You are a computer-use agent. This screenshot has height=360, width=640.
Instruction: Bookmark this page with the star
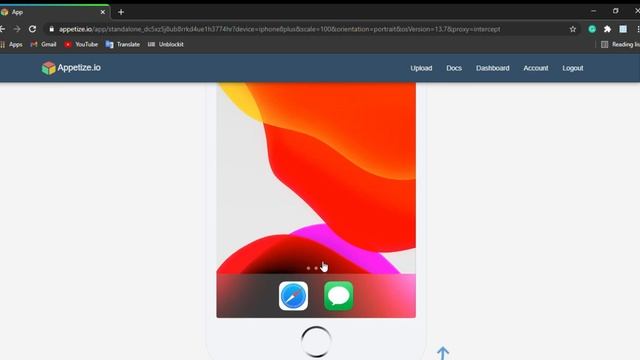[573, 29]
